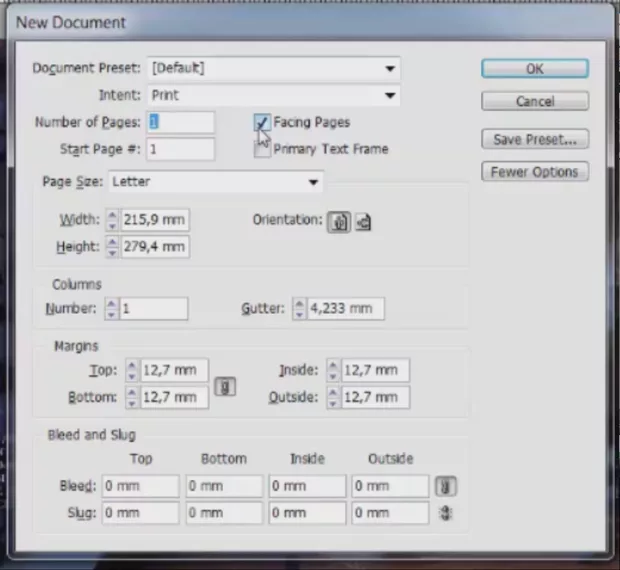The height and width of the screenshot is (570, 620).
Task: Click the Columns Number stepper arrows
Action: click(x=112, y=309)
